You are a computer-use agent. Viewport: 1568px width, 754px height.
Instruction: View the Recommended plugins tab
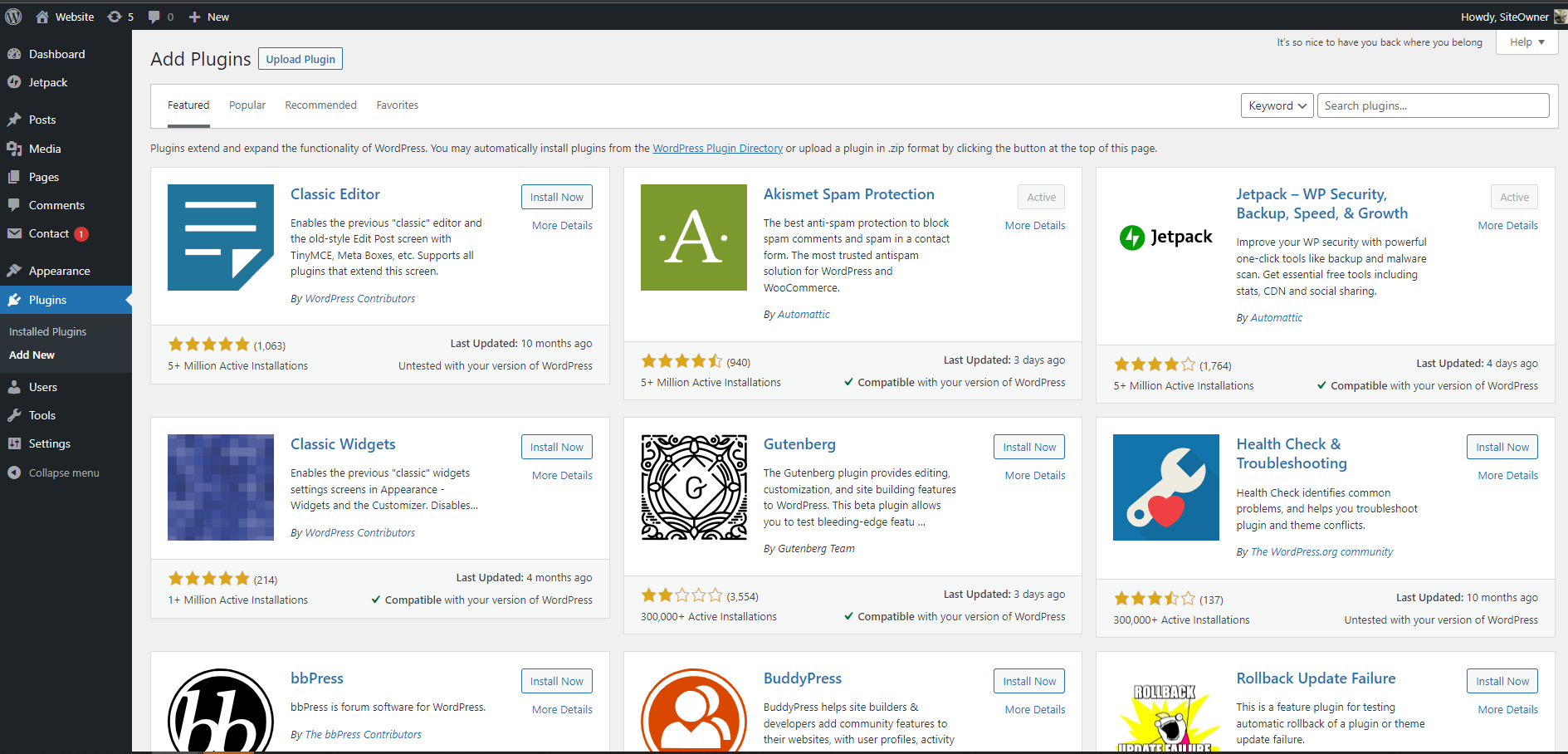[x=320, y=105]
